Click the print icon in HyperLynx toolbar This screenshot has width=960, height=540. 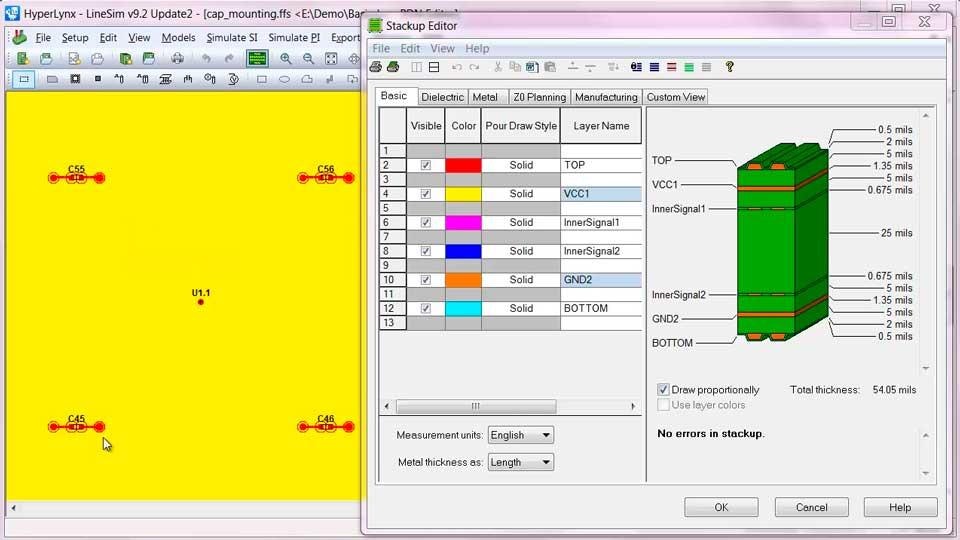(177, 59)
